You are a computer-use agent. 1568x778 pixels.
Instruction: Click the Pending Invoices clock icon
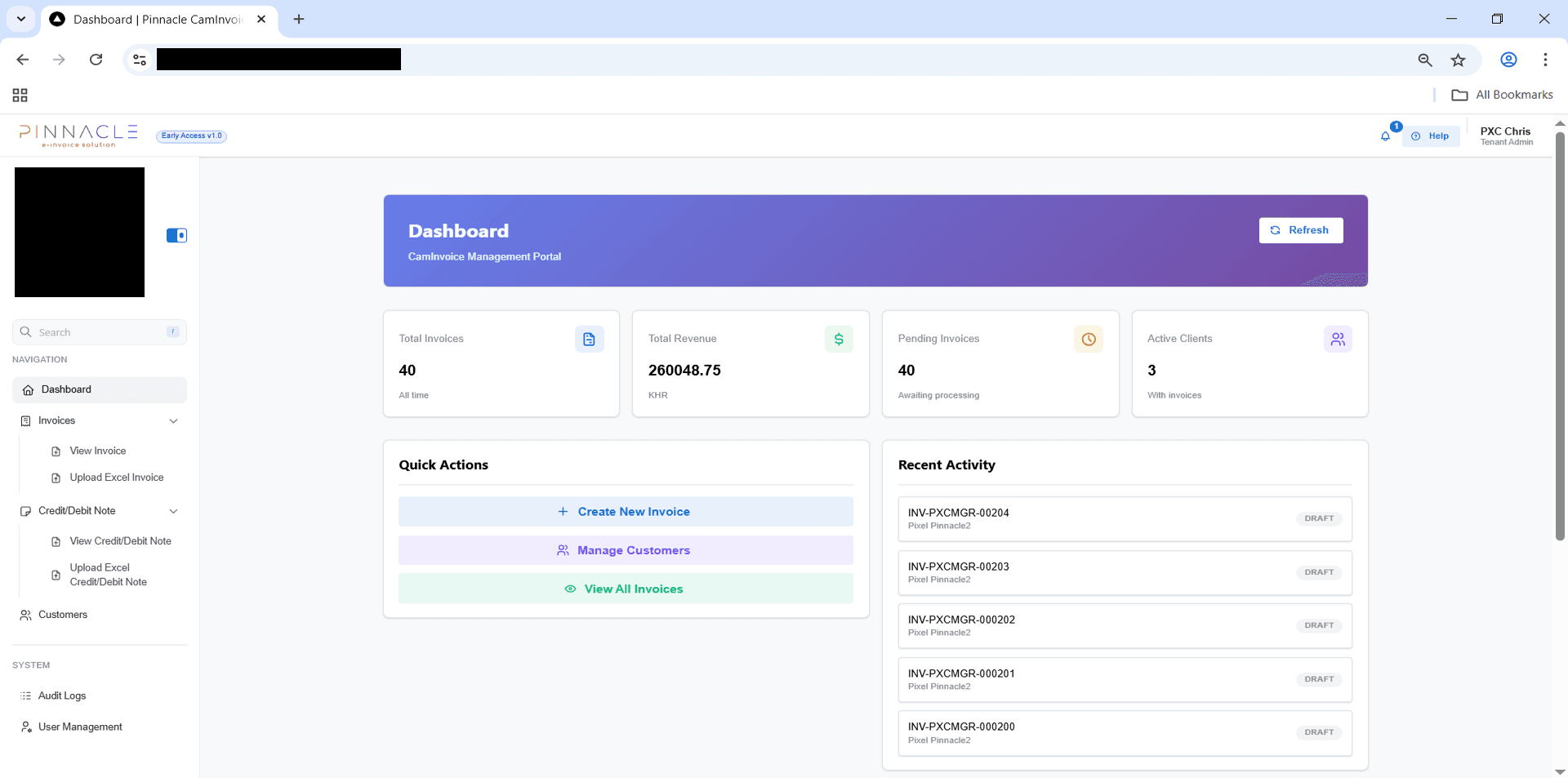point(1088,339)
